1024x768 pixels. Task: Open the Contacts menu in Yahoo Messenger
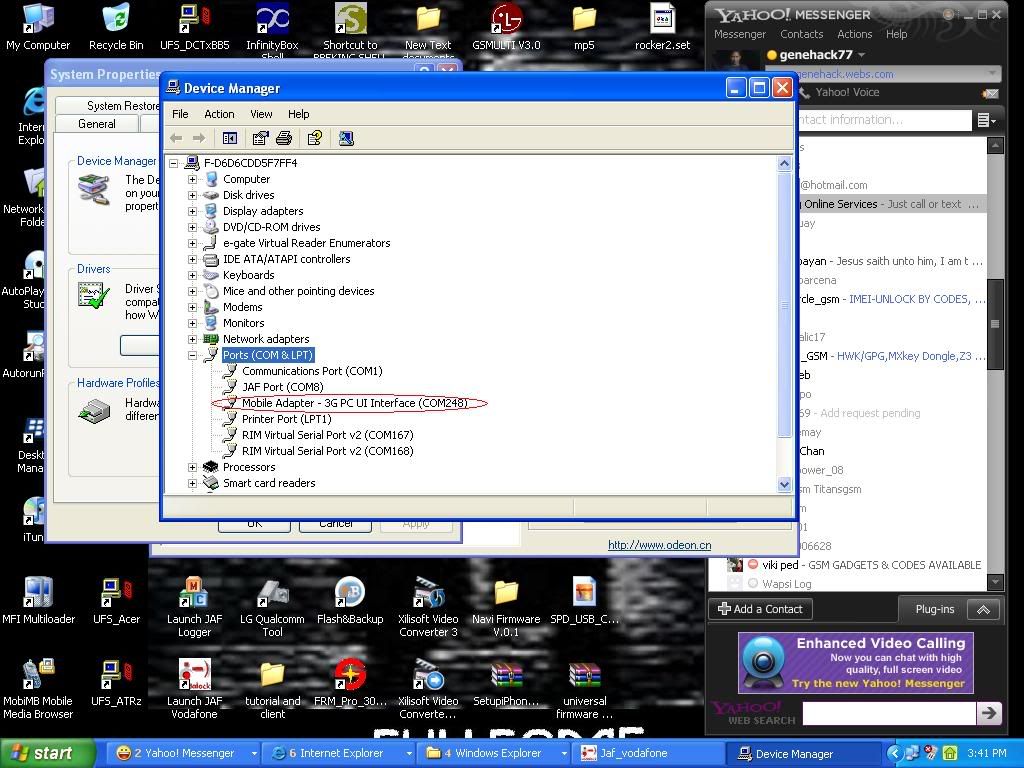[x=802, y=34]
